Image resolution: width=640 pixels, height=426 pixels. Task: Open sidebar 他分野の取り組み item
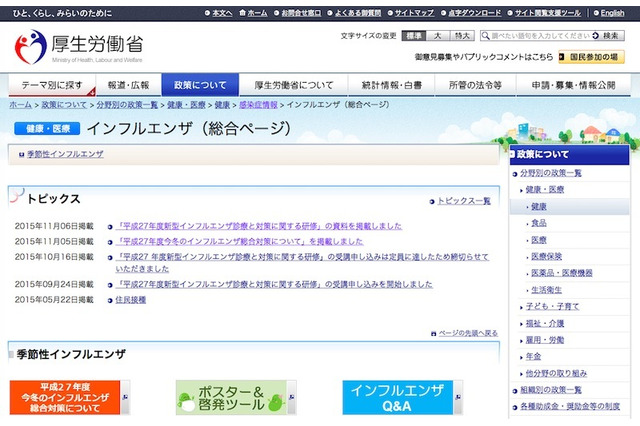click(556, 374)
